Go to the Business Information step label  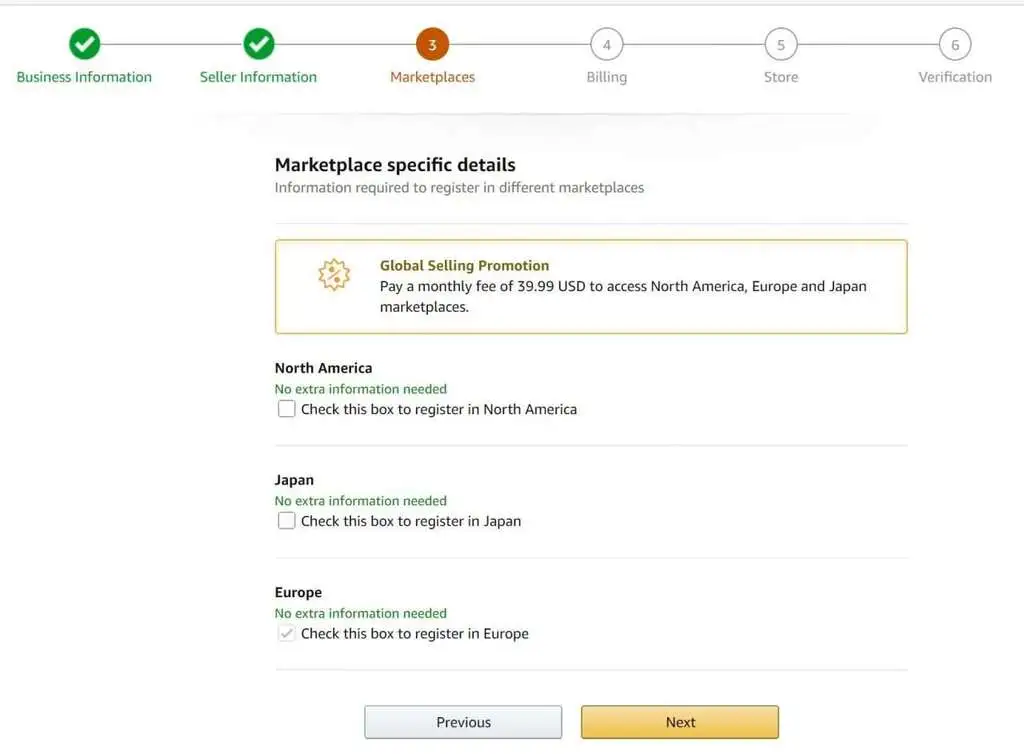84,77
